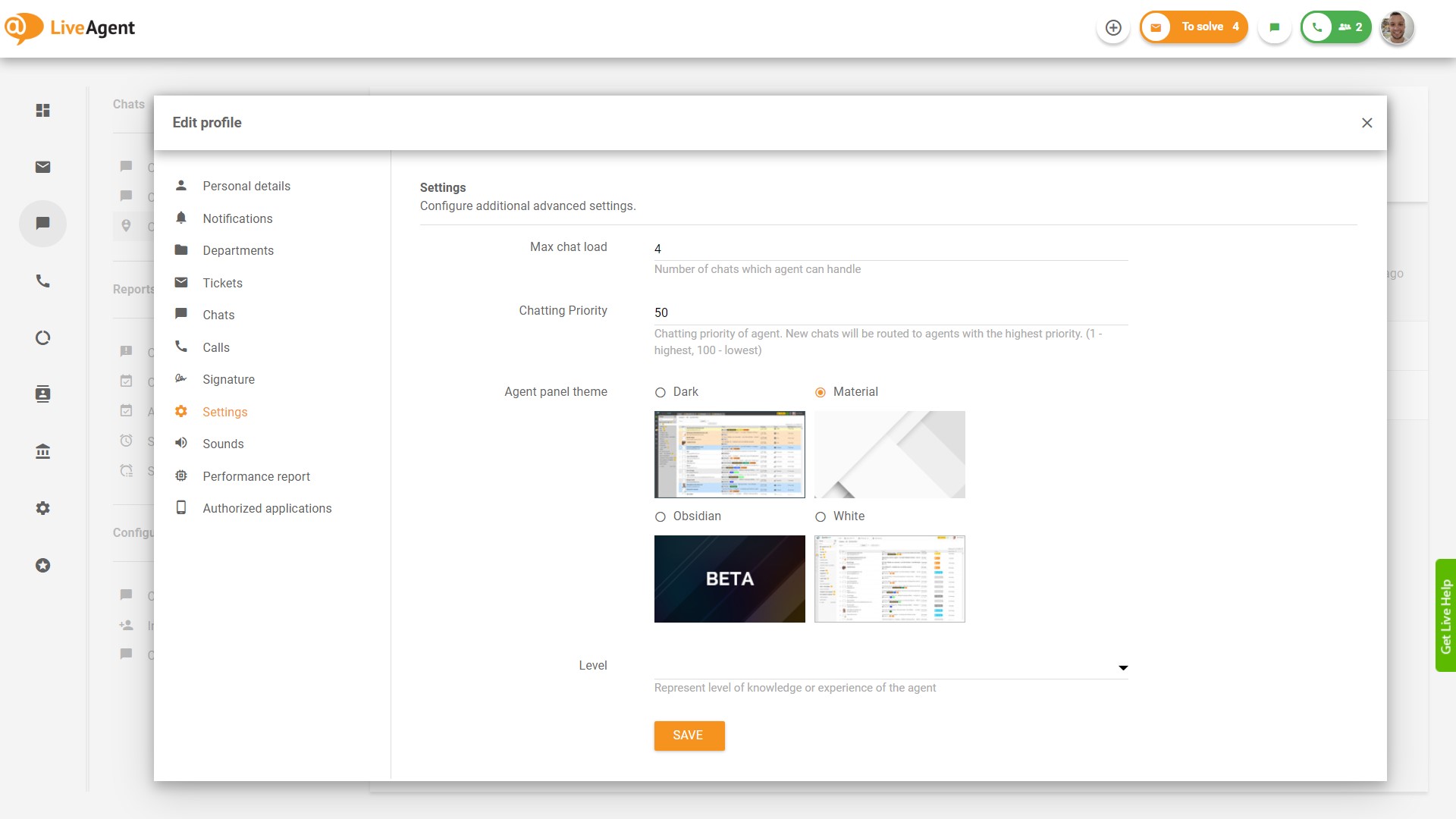This screenshot has width=1456, height=819.
Task: Select the White theme radio button
Action: pyautogui.click(x=820, y=516)
